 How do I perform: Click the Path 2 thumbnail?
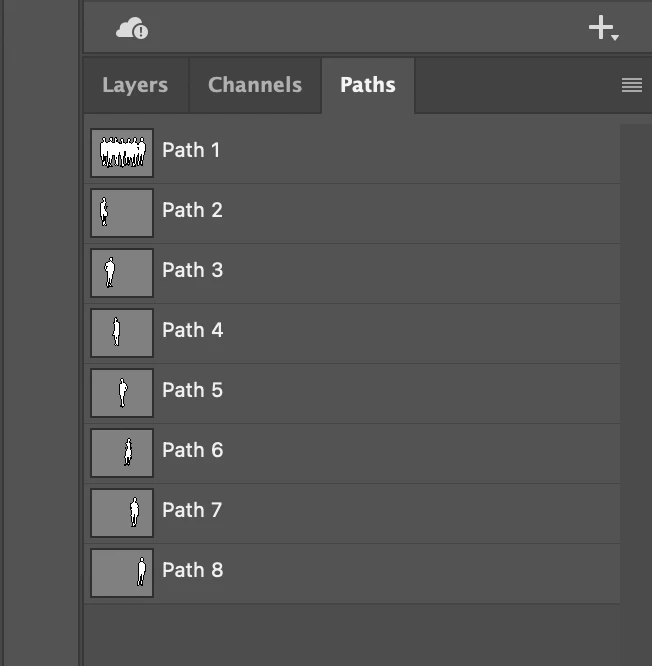click(122, 213)
